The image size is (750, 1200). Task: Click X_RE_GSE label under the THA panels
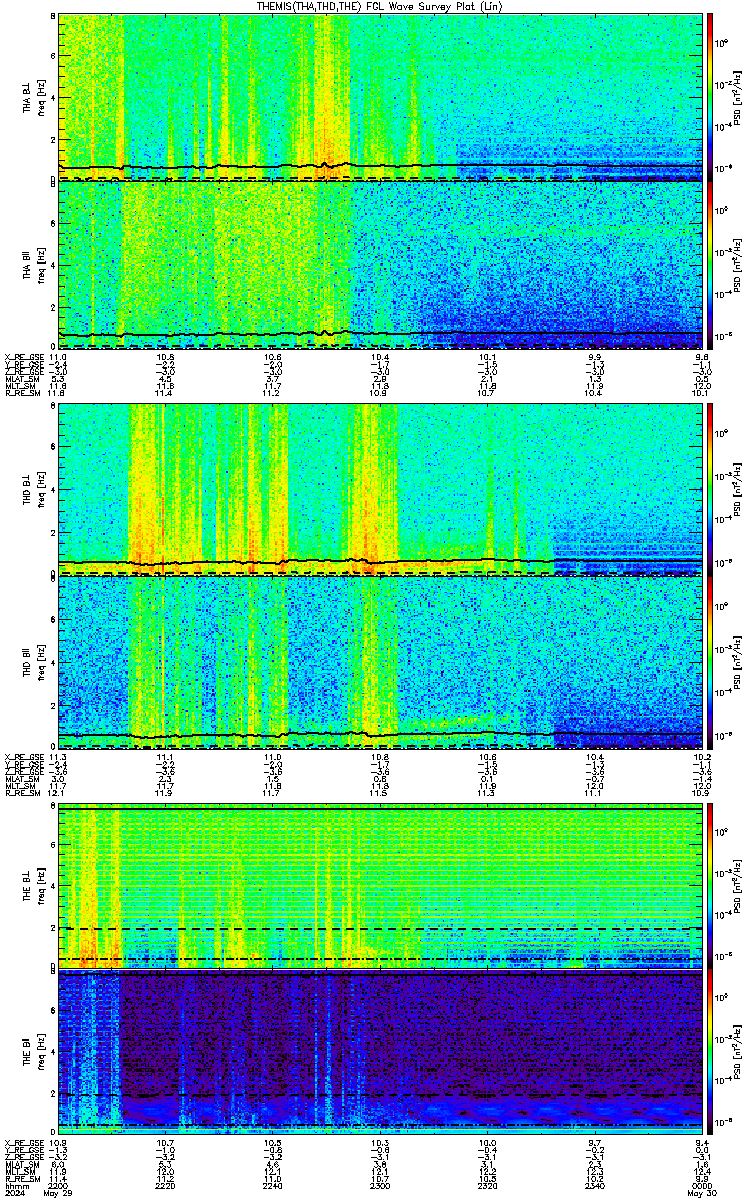pyautogui.click(x=23, y=356)
